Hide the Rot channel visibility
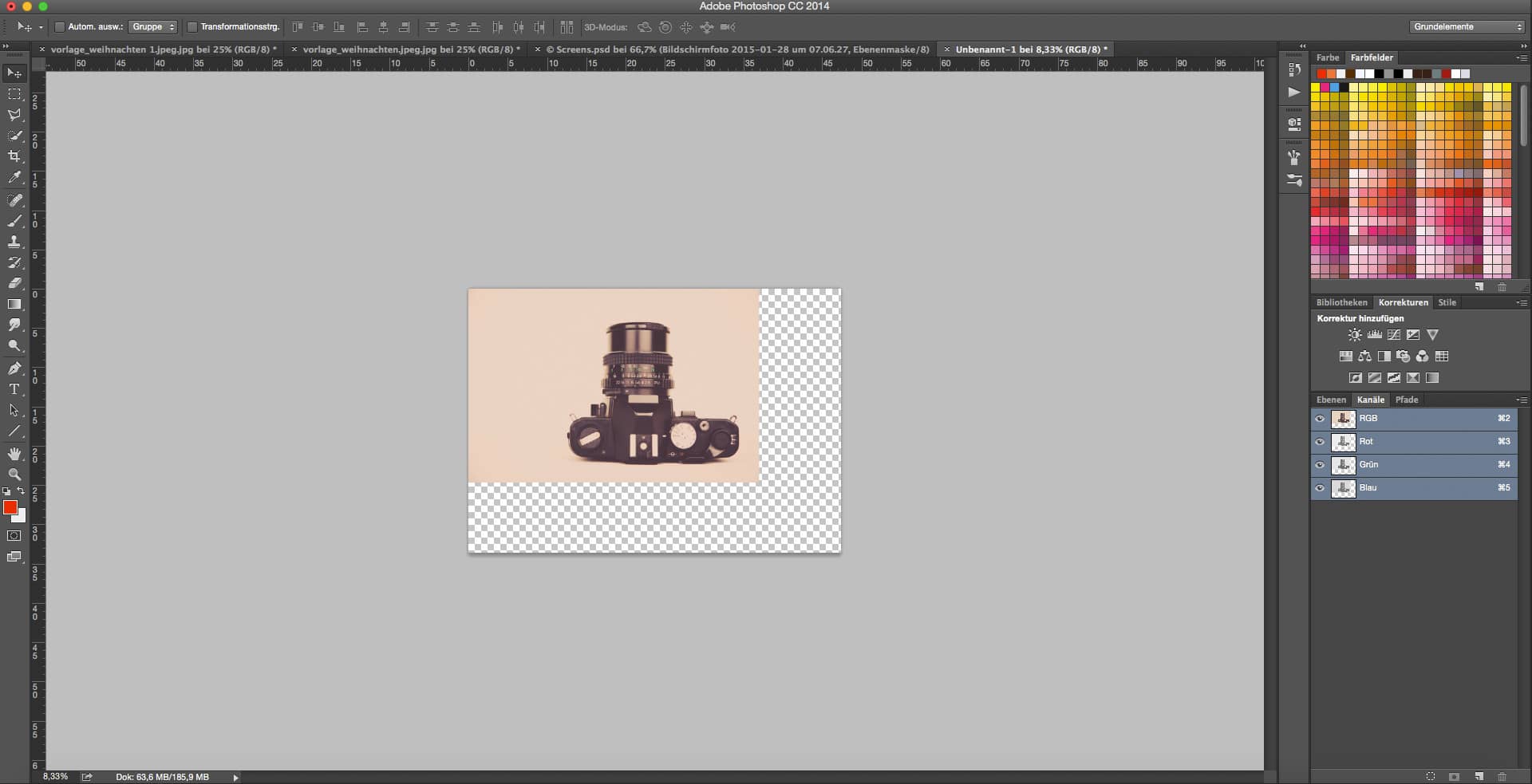The image size is (1532, 784). tap(1320, 442)
